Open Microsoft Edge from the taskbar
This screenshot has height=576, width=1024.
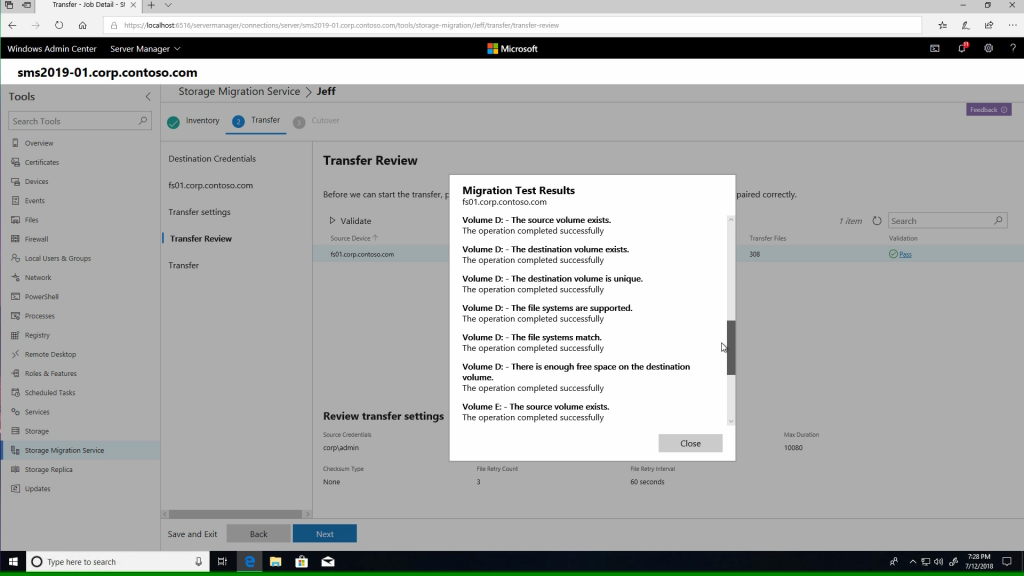[x=248, y=562]
